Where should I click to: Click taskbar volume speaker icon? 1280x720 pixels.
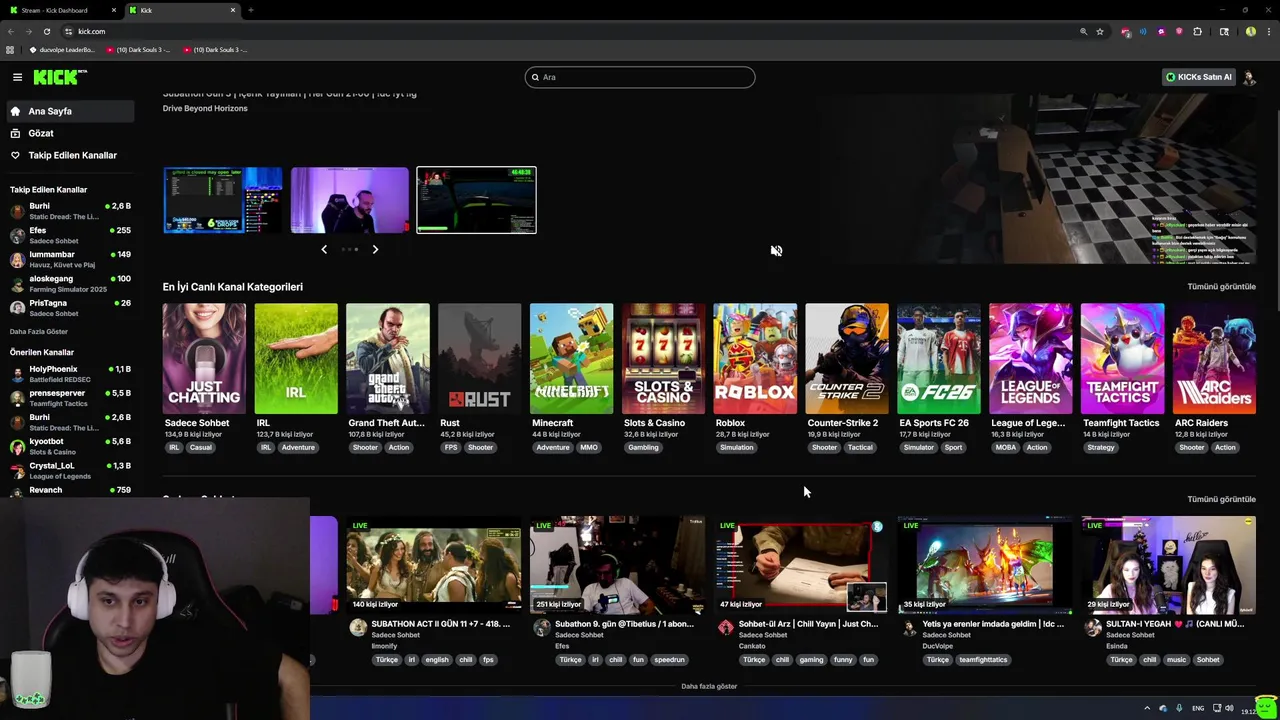[1229, 708]
